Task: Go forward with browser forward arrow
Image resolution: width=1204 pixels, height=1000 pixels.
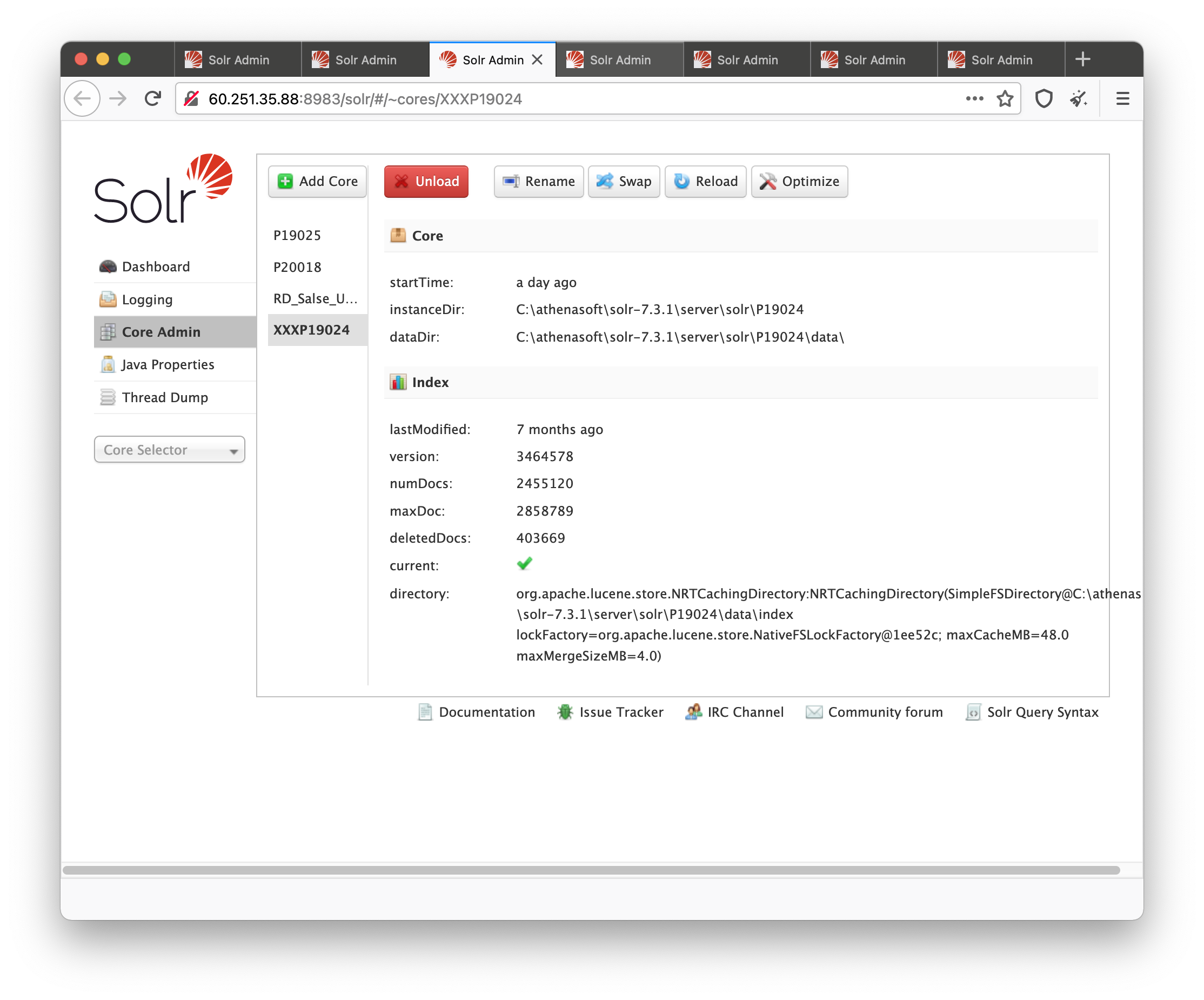Action: pos(118,98)
